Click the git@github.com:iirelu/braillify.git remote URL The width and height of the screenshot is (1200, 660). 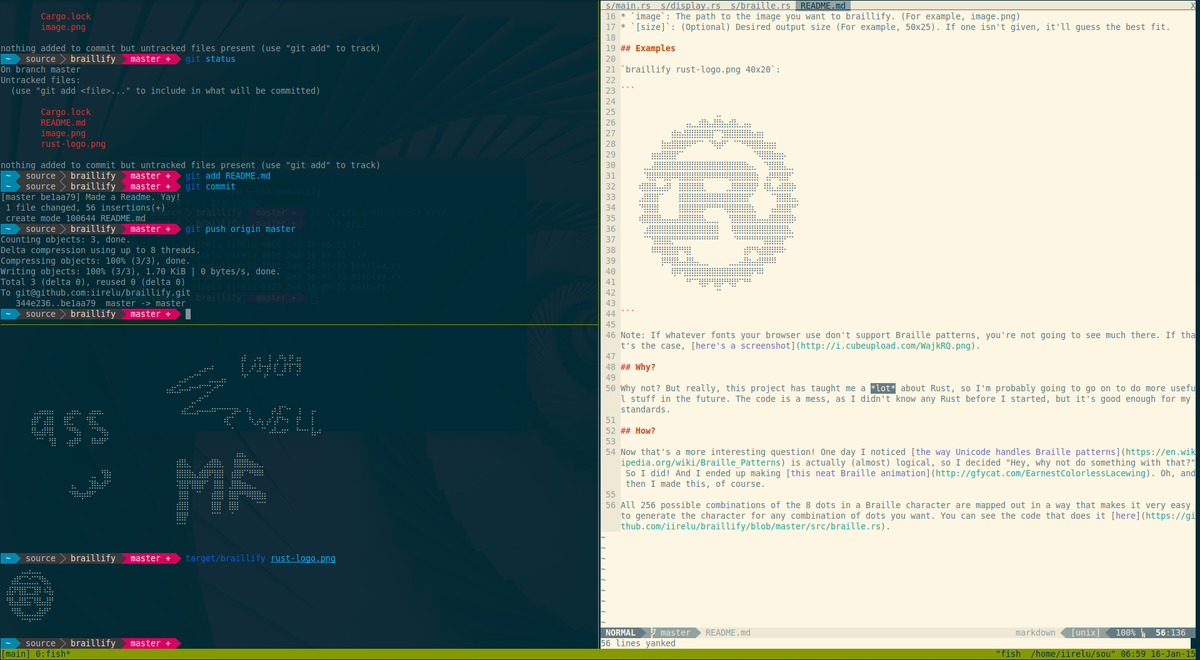click(103, 293)
